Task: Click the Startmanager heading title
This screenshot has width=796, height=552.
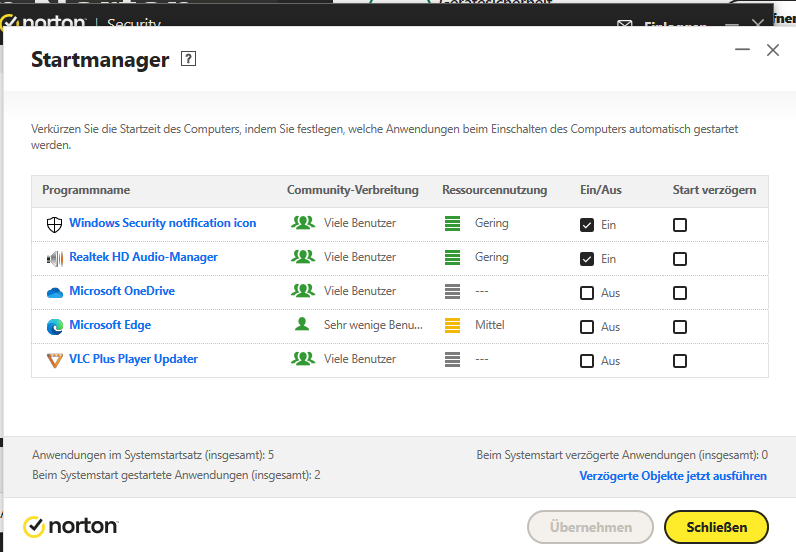Action: (100, 60)
